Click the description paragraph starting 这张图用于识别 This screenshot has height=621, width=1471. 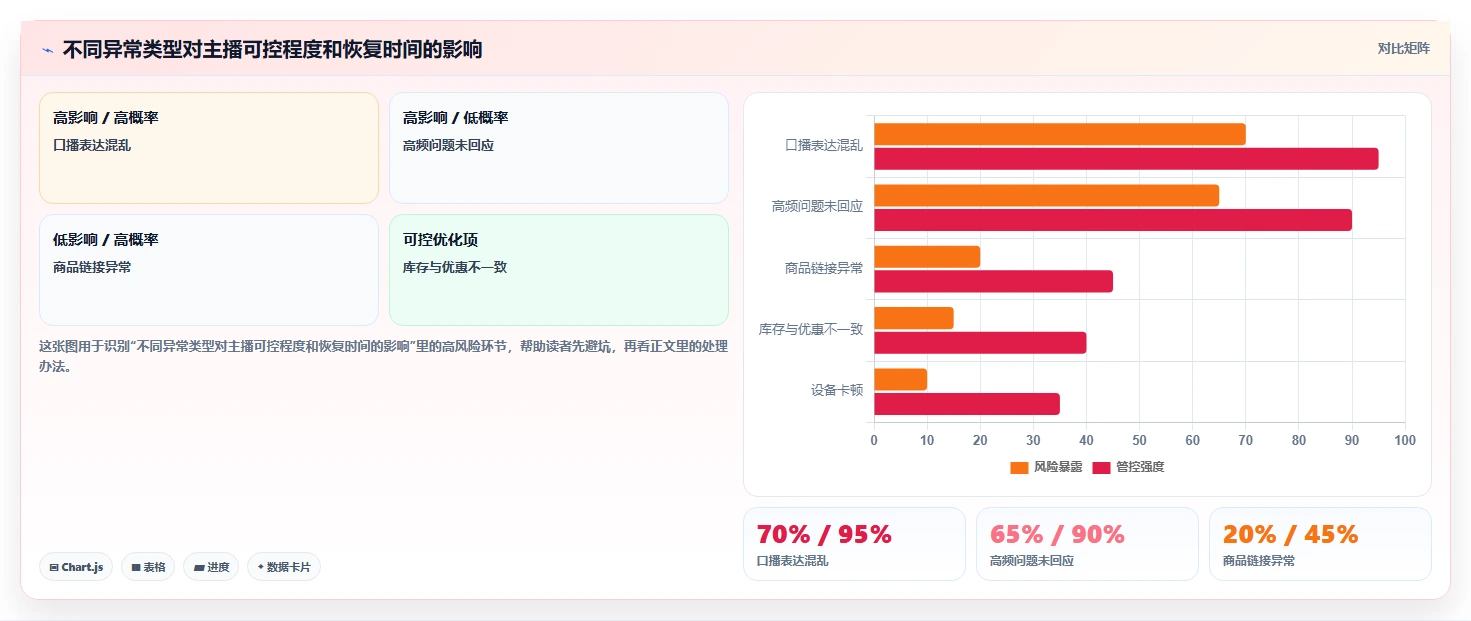pos(384,356)
